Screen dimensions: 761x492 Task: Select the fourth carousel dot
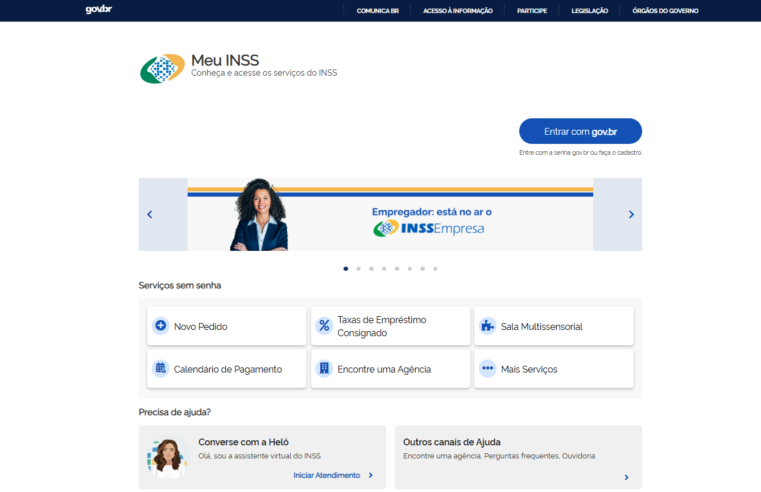coord(384,269)
